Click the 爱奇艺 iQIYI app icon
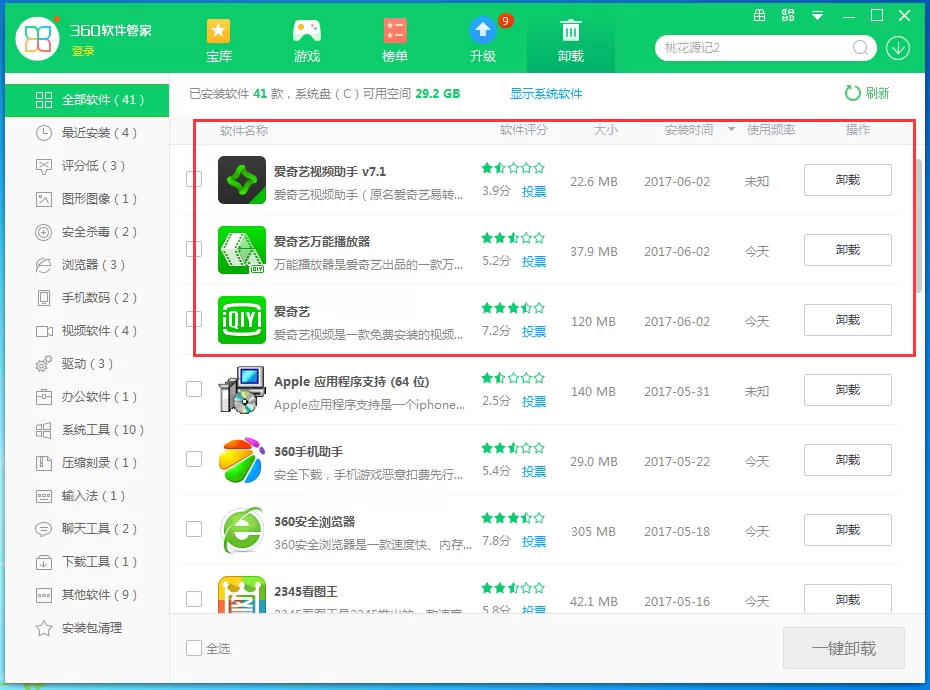The width and height of the screenshot is (930, 690). click(241, 320)
